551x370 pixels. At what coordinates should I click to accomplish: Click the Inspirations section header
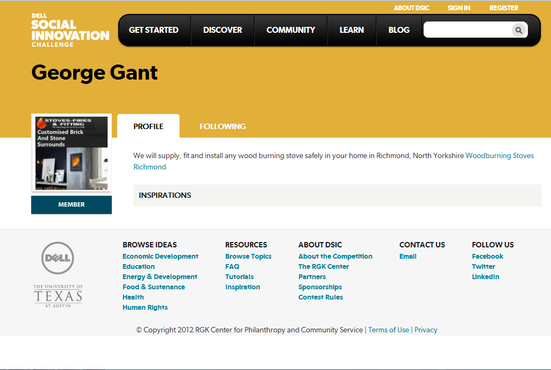337,195
